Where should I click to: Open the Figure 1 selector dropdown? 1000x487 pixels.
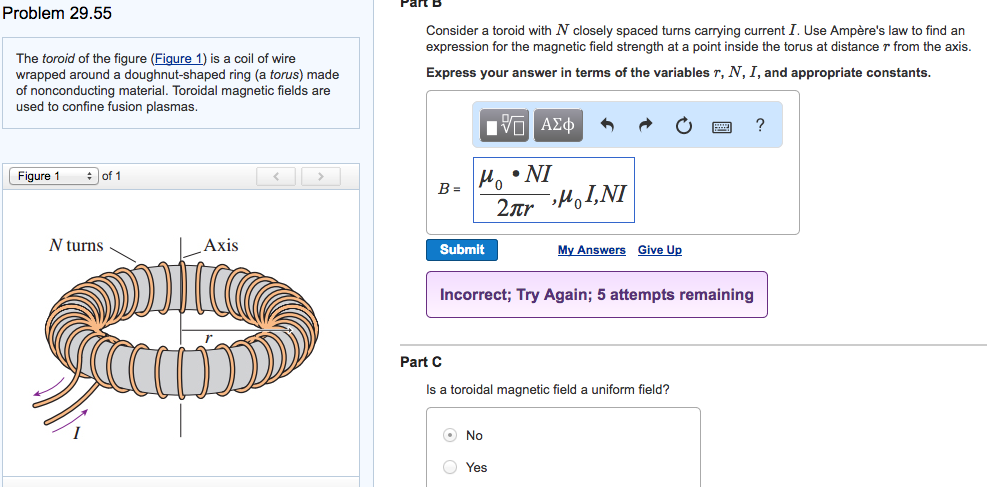click(x=54, y=177)
